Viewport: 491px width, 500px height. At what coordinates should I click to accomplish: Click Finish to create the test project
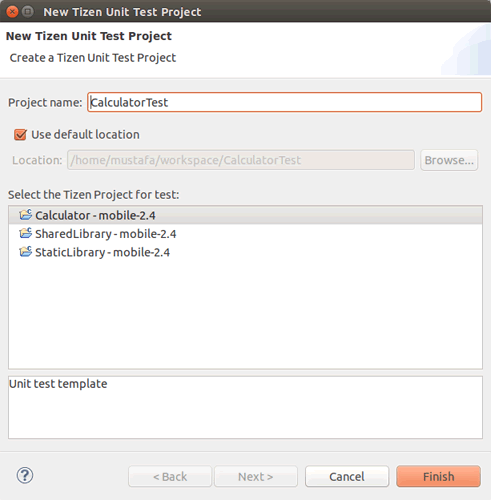coord(438,477)
